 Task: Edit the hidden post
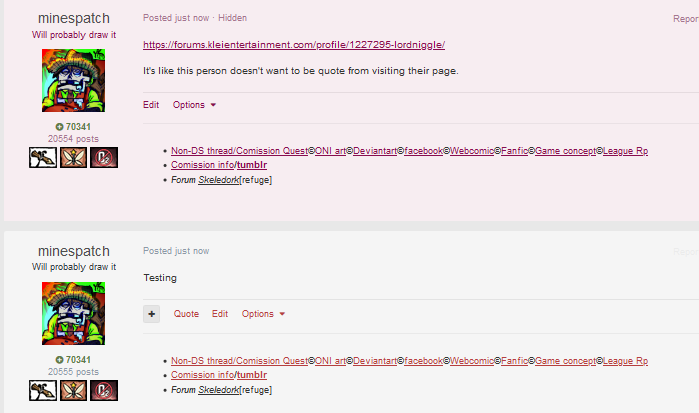point(151,104)
